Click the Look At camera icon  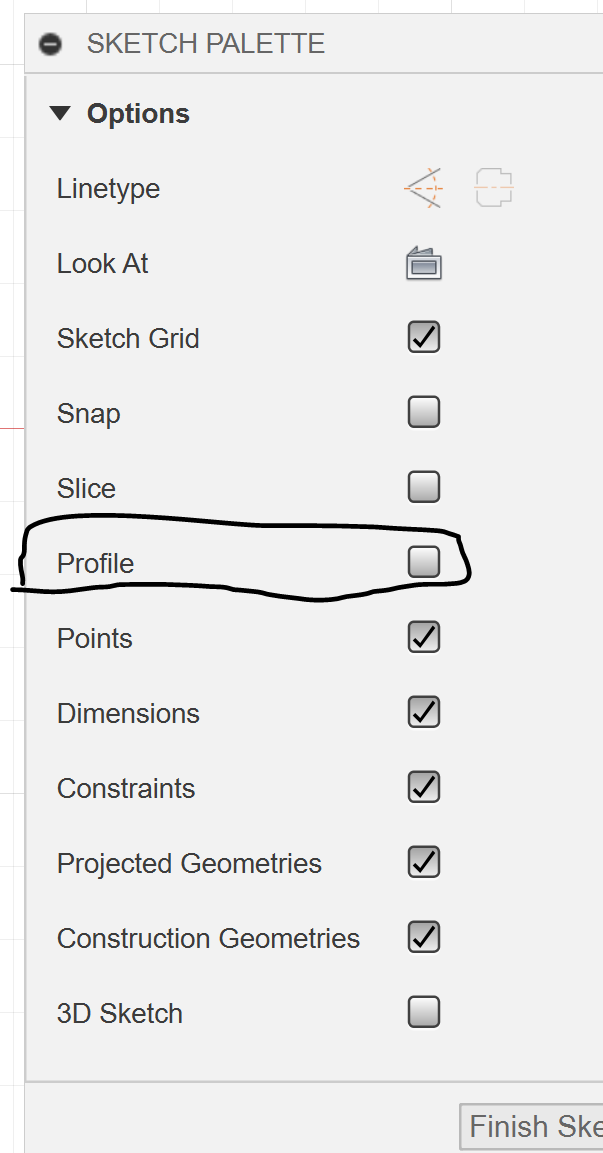point(422,262)
